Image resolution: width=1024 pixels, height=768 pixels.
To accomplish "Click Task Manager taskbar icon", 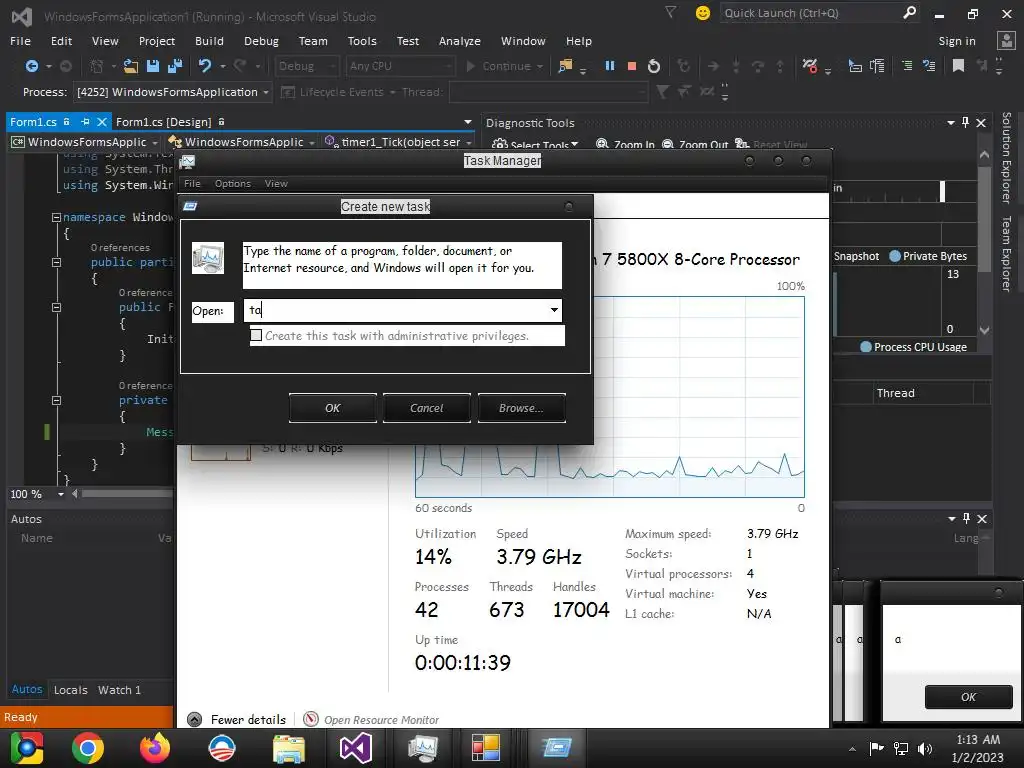I will [423, 748].
